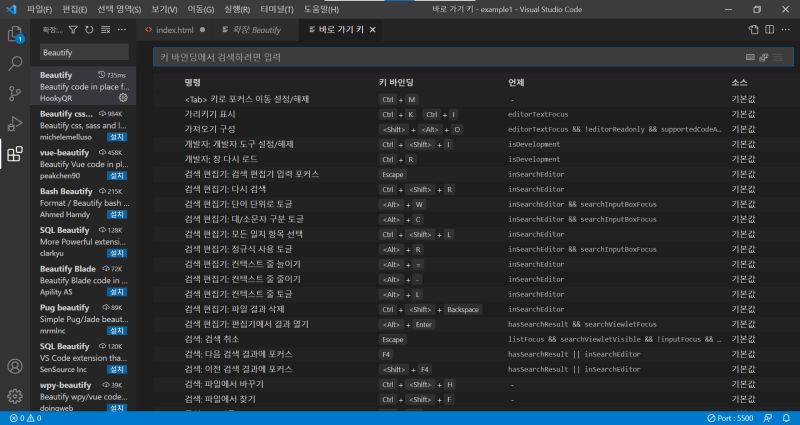This screenshot has height=425, width=800.
Task: Click the VS Code logo icon
Action: tap(11, 9)
